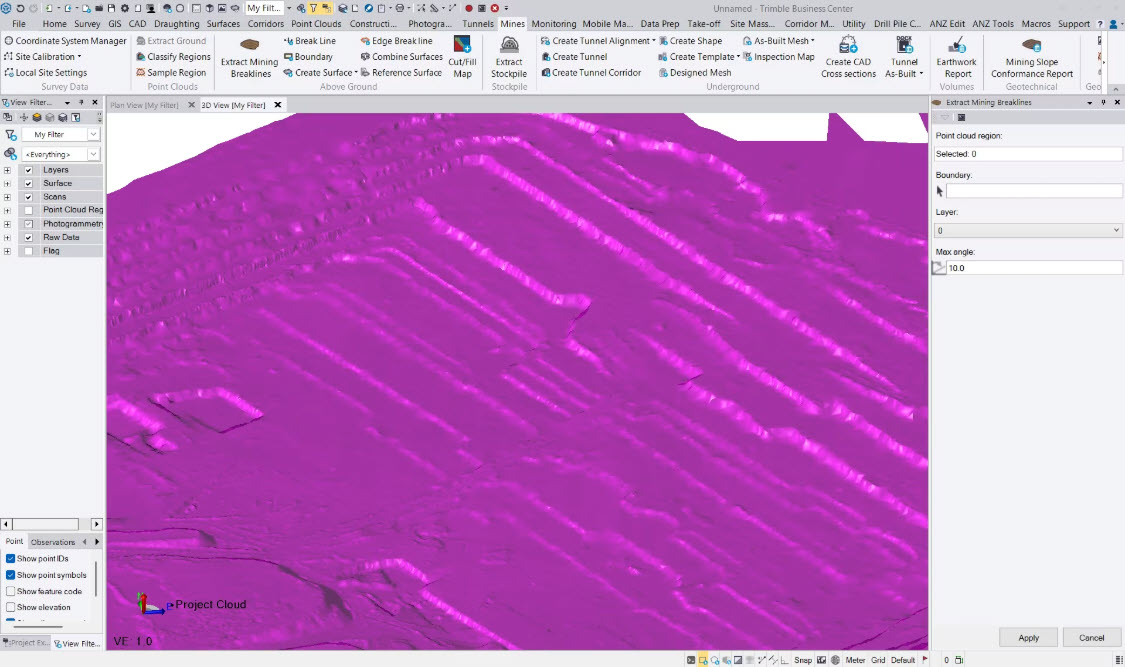This screenshot has height=667, width=1125.
Task: Toggle the Scans checkbox
Action: coord(29,197)
